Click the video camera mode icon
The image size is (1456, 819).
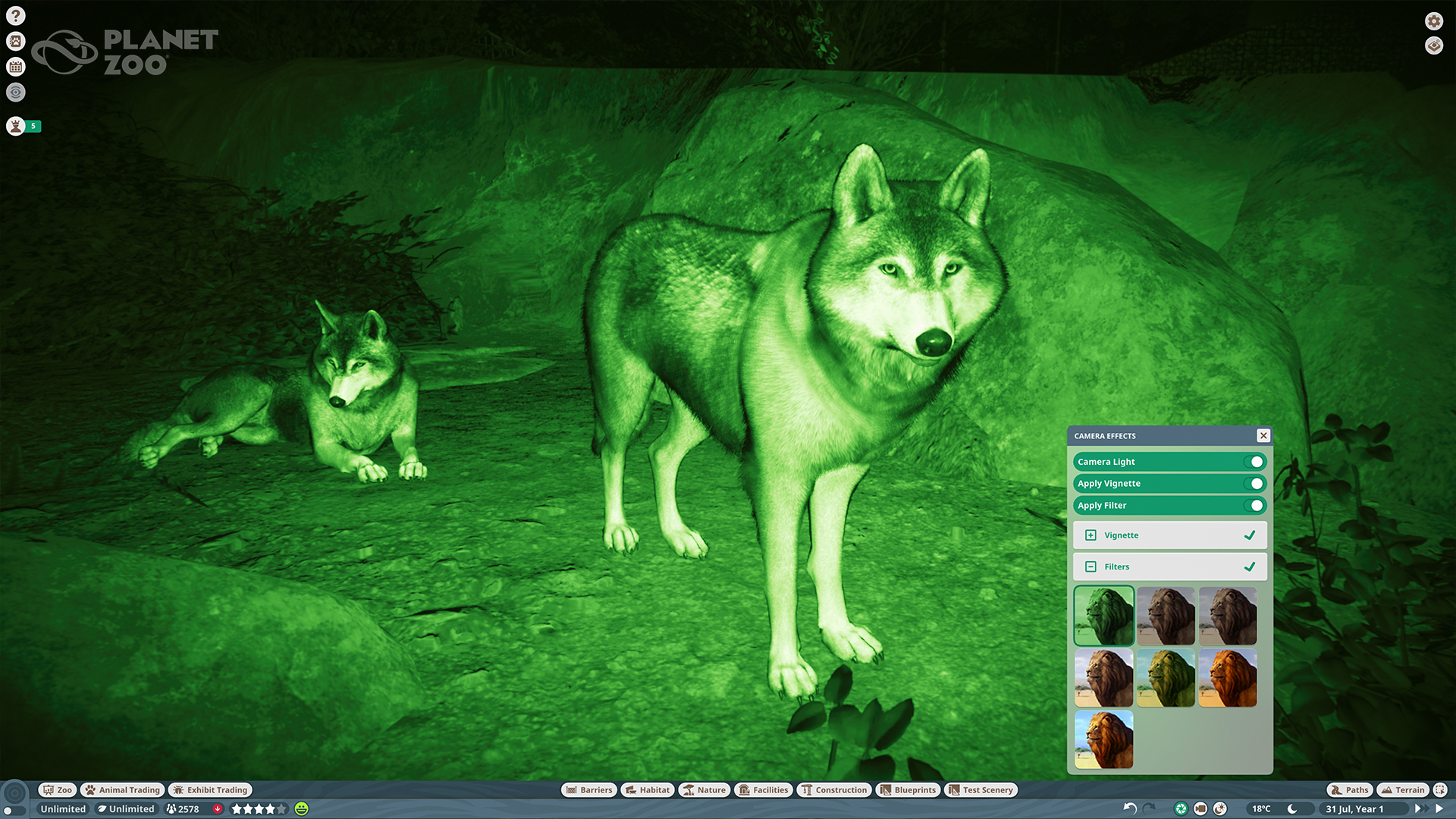pyautogui.click(x=1200, y=808)
